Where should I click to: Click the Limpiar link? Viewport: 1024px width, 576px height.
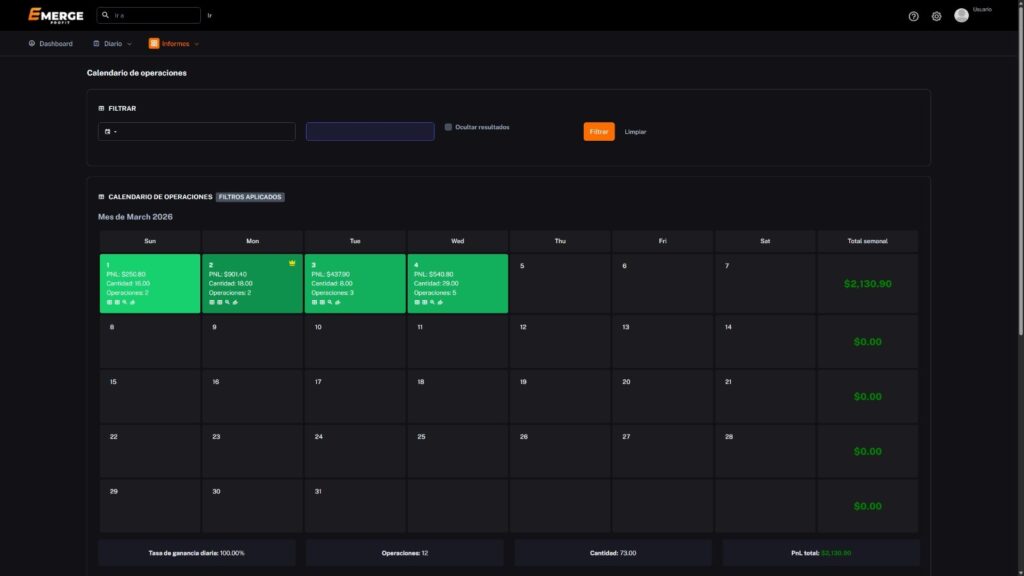[635, 132]
